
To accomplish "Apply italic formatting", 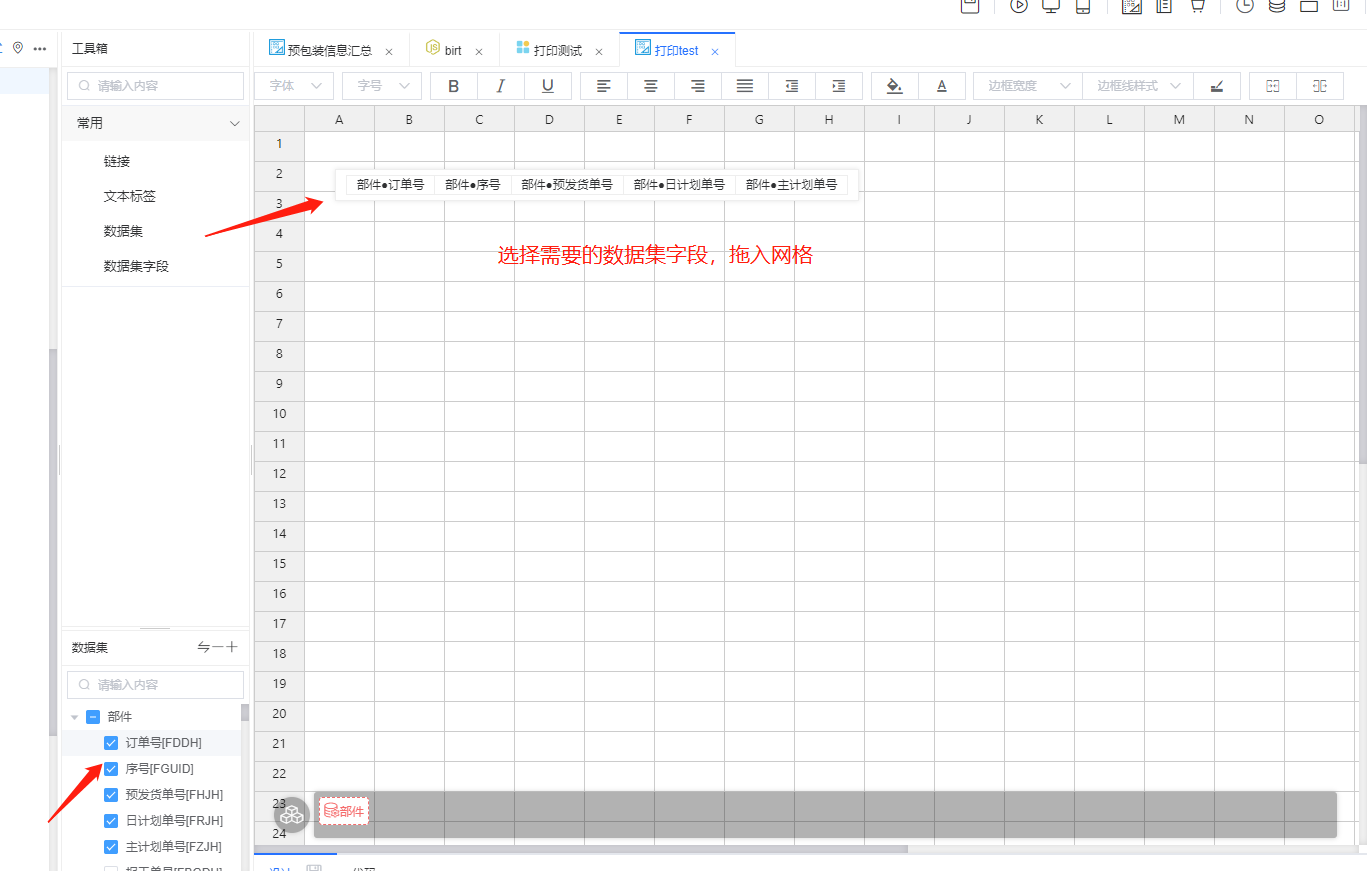I will (x=501, y=86).
